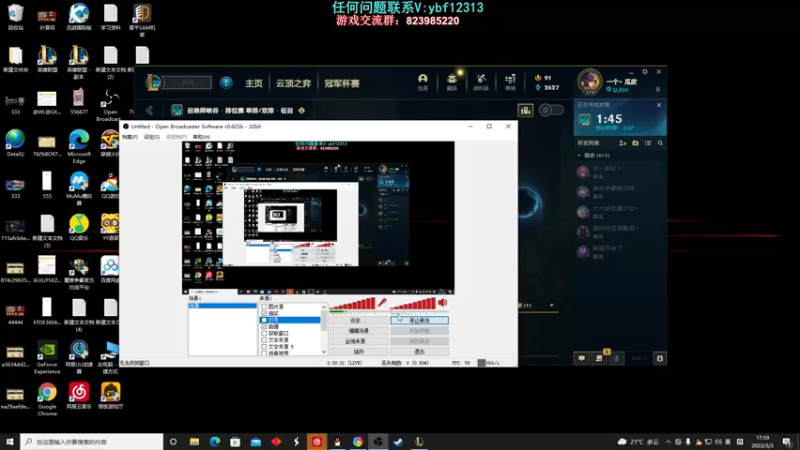Image resolution: width=800 pixels, height=450 pixels.
Task: Show hidden system tray icons chevron
Action: (x=668, y=442)
